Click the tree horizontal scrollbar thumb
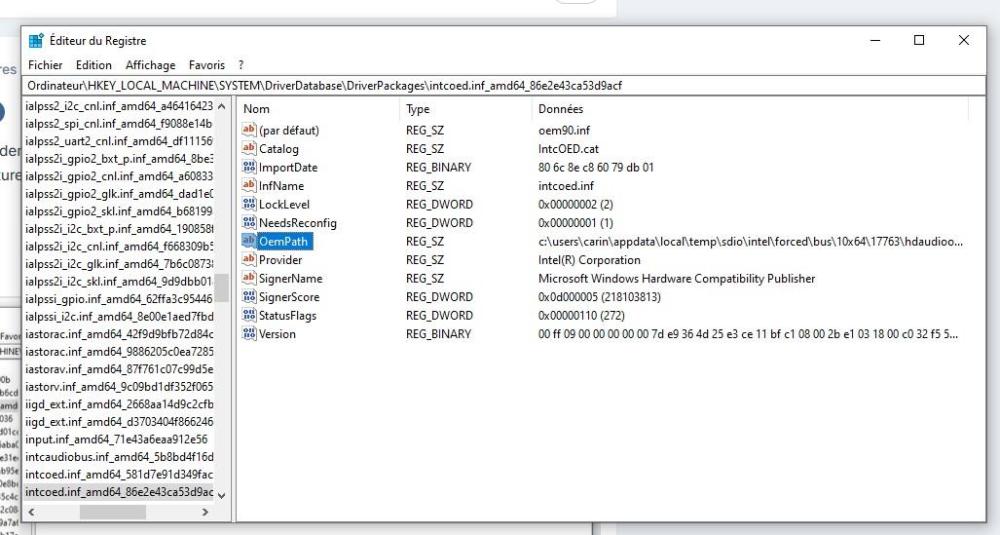1000x535 pixels. (x=112, y=512)
